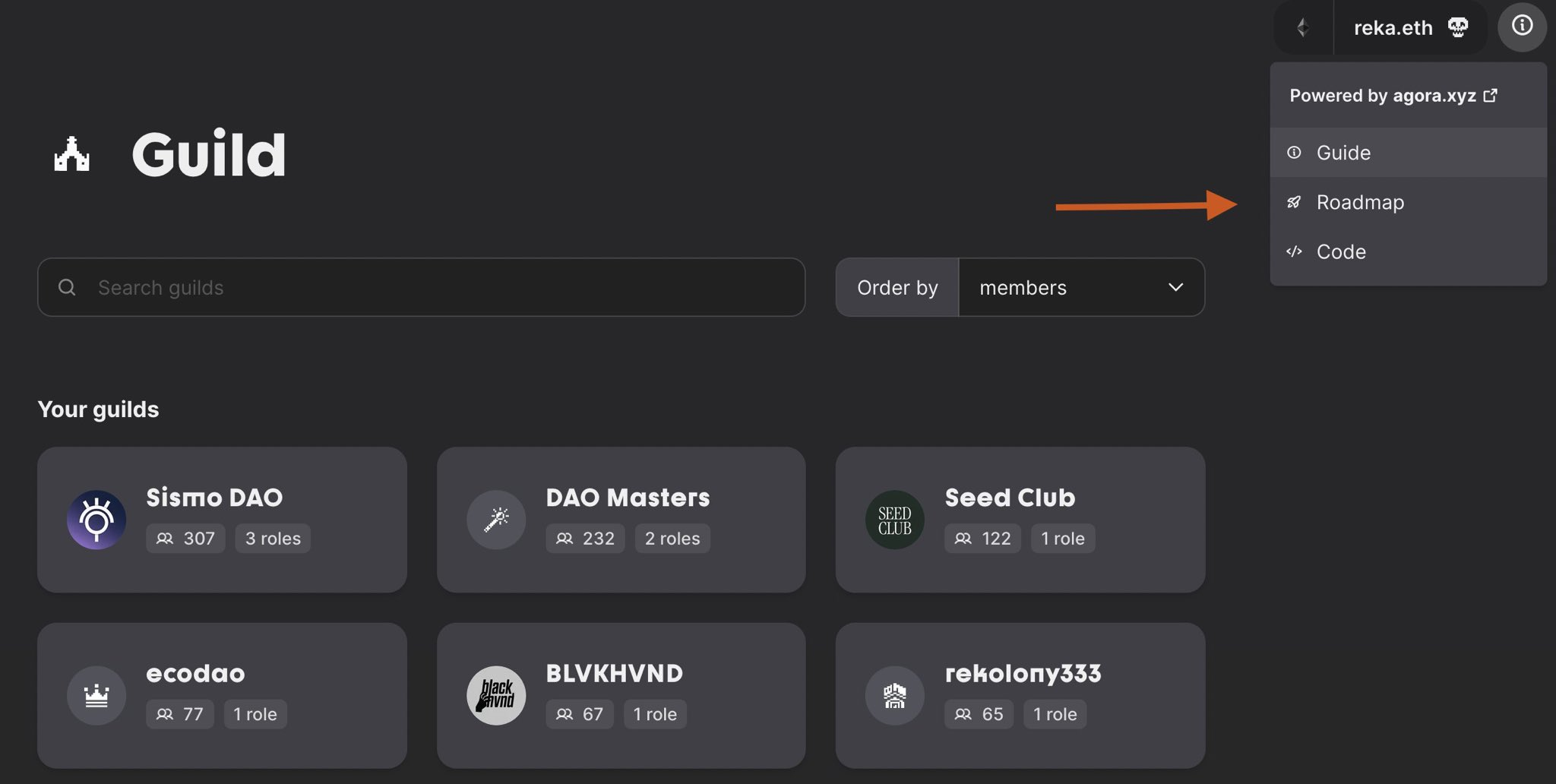Click the rekolony333 guild avatar

click(895, 695)
